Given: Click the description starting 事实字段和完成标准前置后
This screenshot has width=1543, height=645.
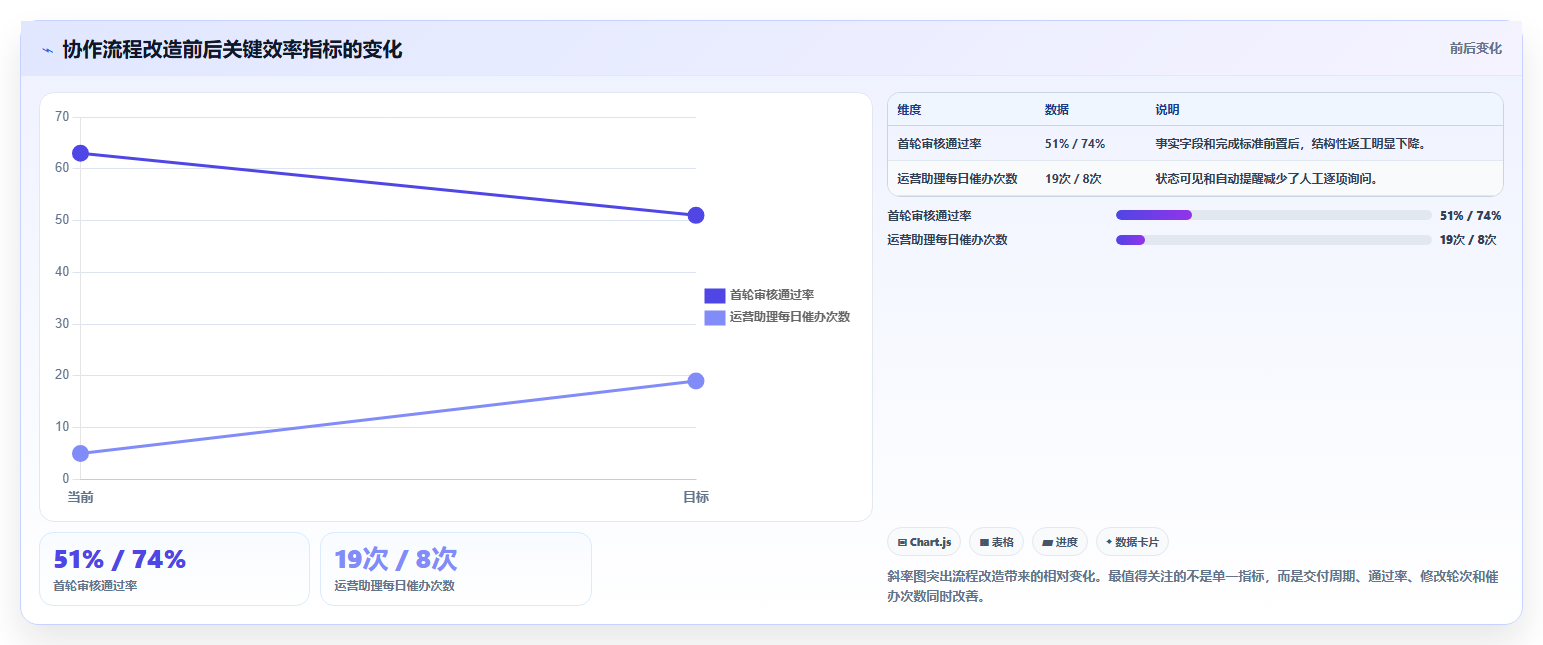Looking at the screenshot, I should coord(1290,143).
